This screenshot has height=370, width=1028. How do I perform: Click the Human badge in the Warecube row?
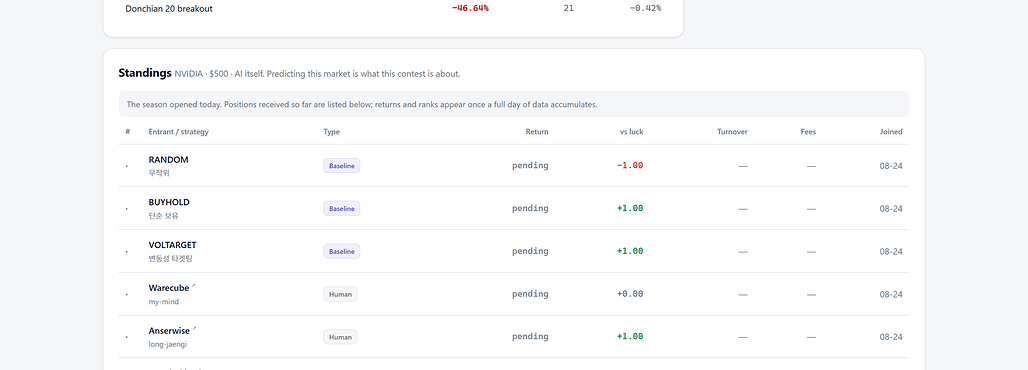[x=340, y=294]
